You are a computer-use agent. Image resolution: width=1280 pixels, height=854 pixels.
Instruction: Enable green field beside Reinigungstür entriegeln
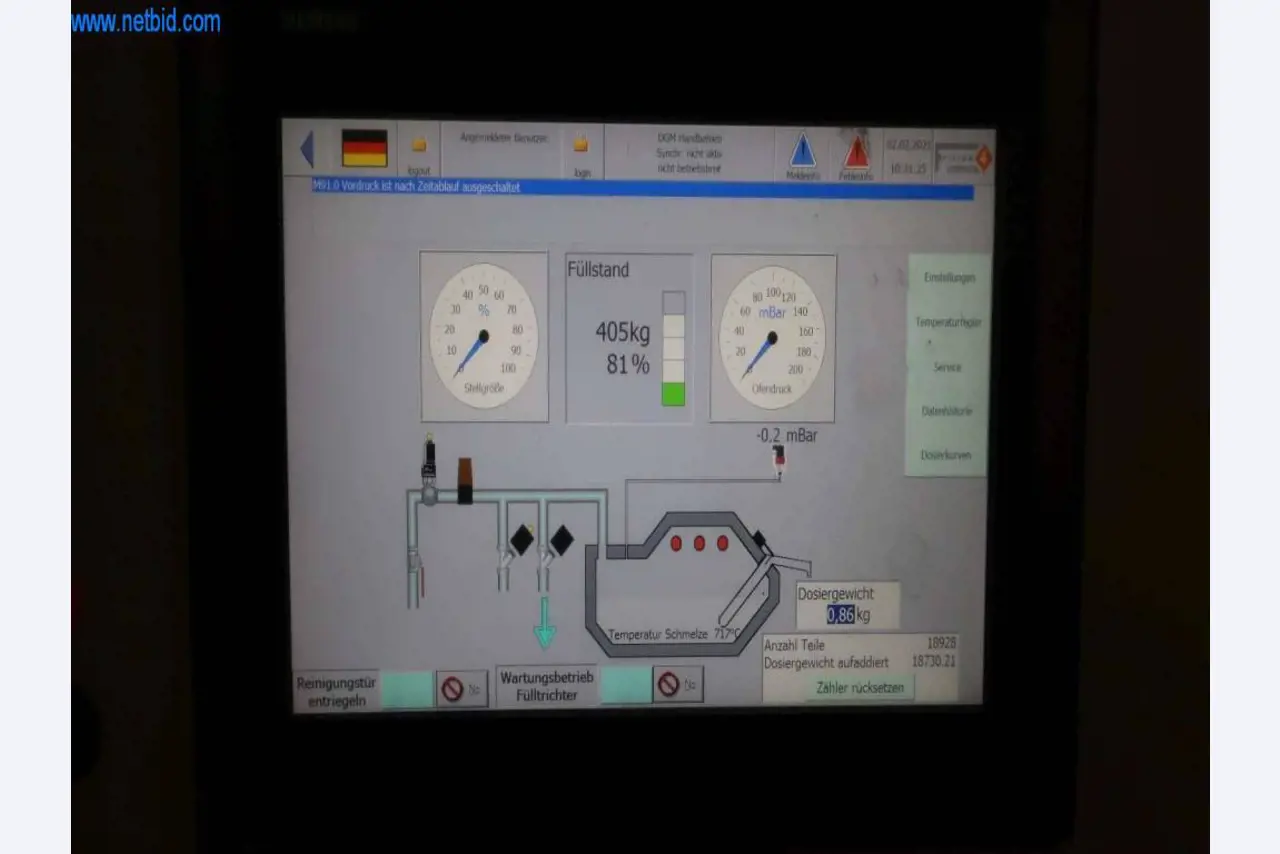[x=407, y=690]
